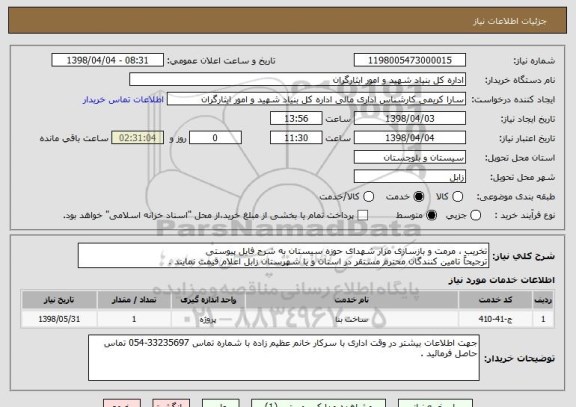Click unit cell پروژه

(x=208, y=319)
